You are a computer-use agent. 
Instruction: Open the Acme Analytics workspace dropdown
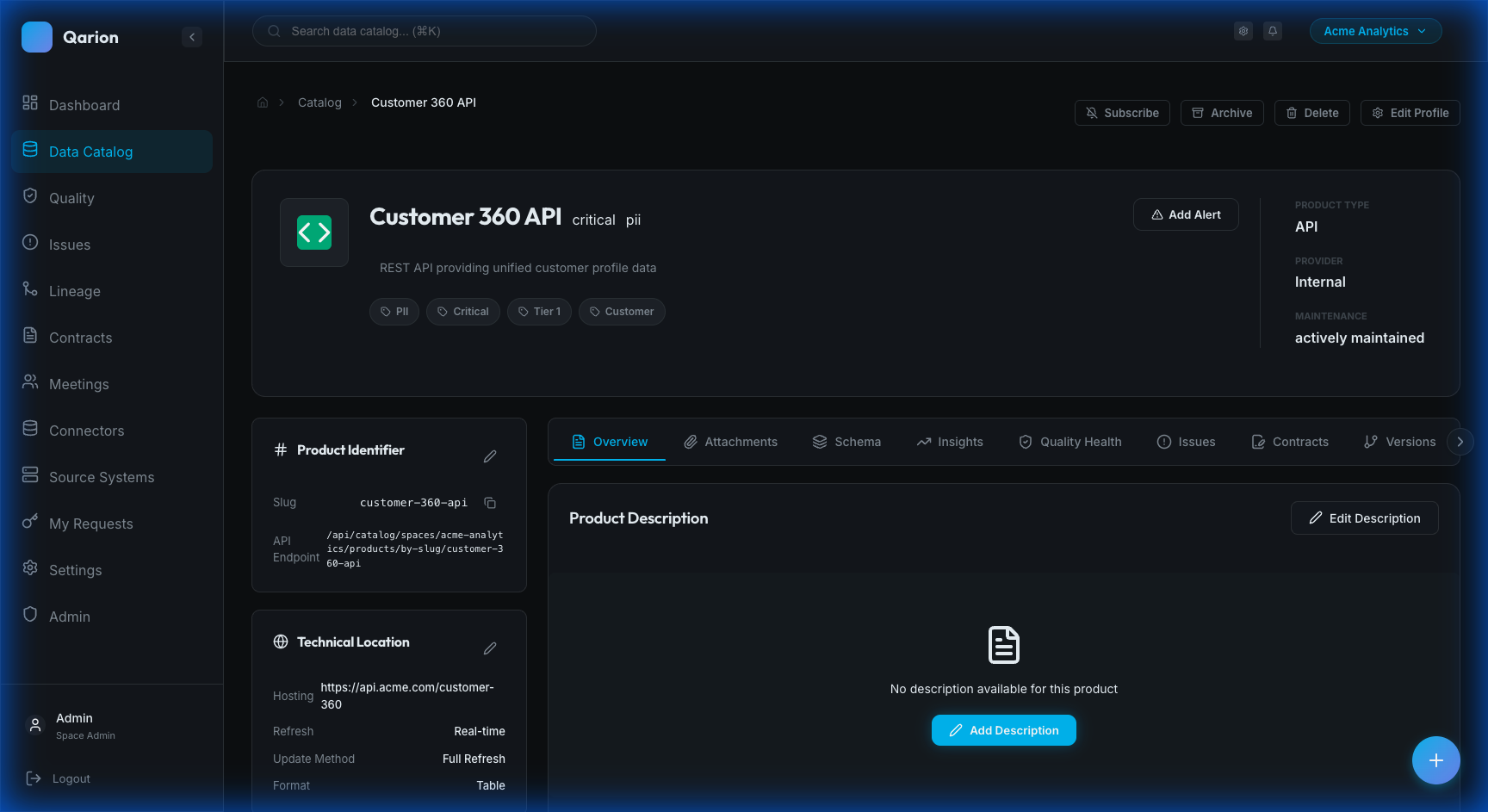click(1375, 31)
